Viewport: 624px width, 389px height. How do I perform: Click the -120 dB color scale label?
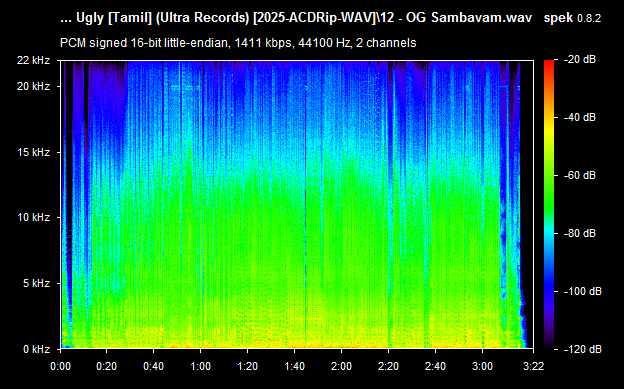pos(583,349)
